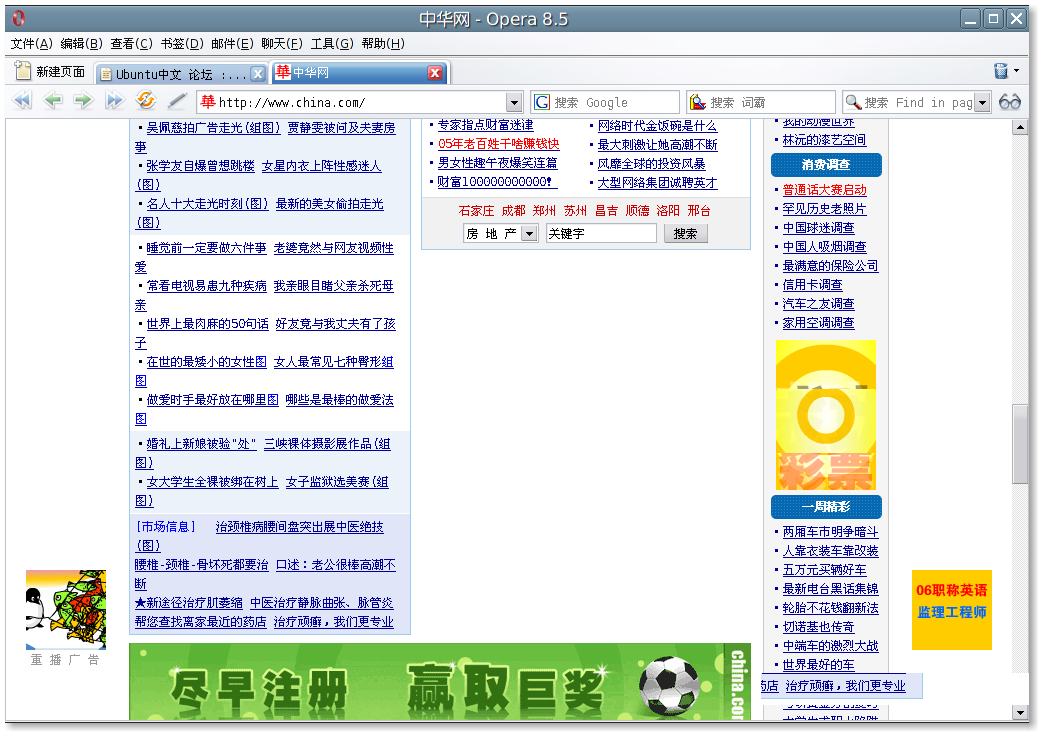Open the 五万元买辆好车 link
The image size is (1038, 732).
825,570
